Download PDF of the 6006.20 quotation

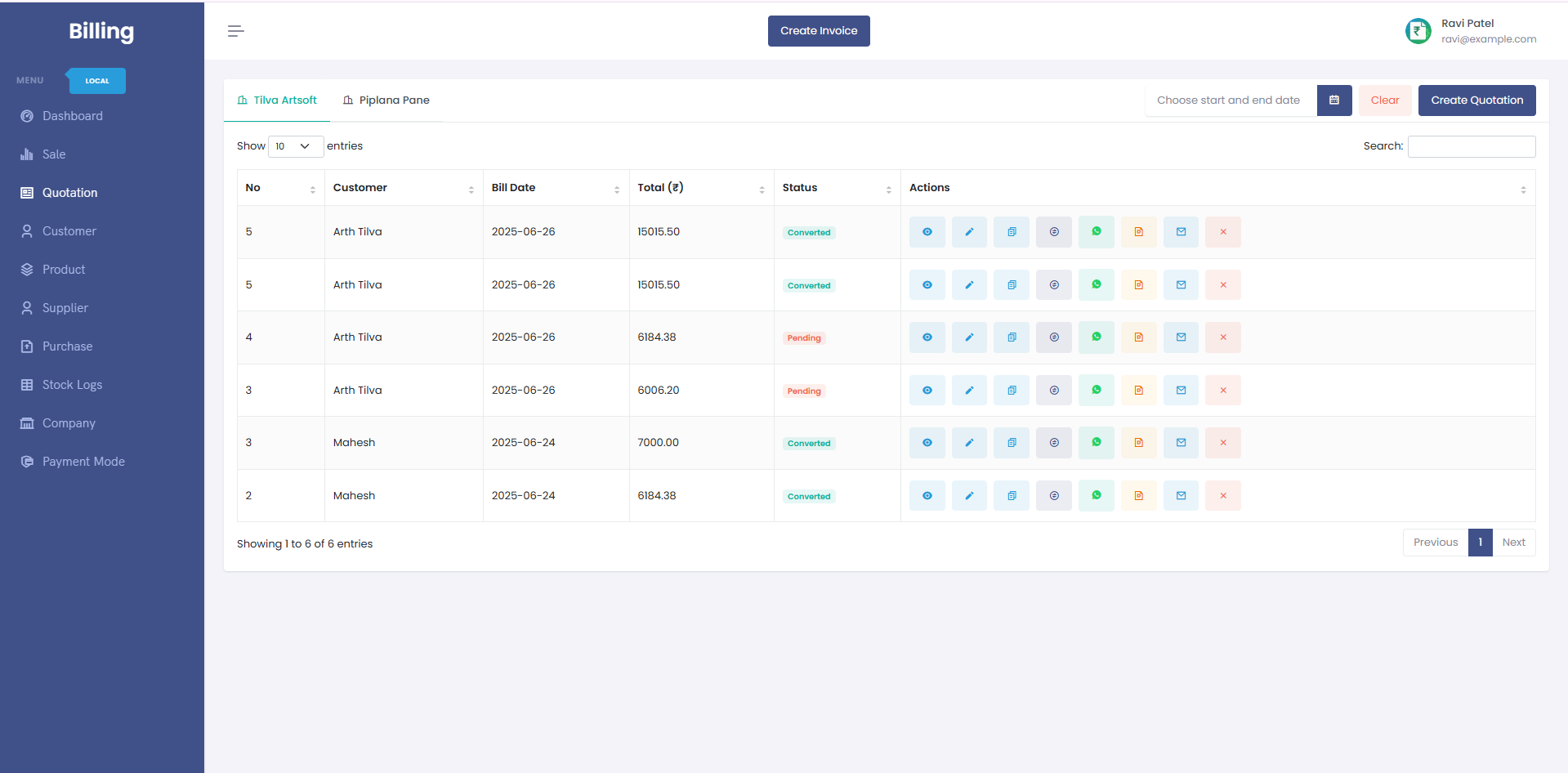point(1138,391)
